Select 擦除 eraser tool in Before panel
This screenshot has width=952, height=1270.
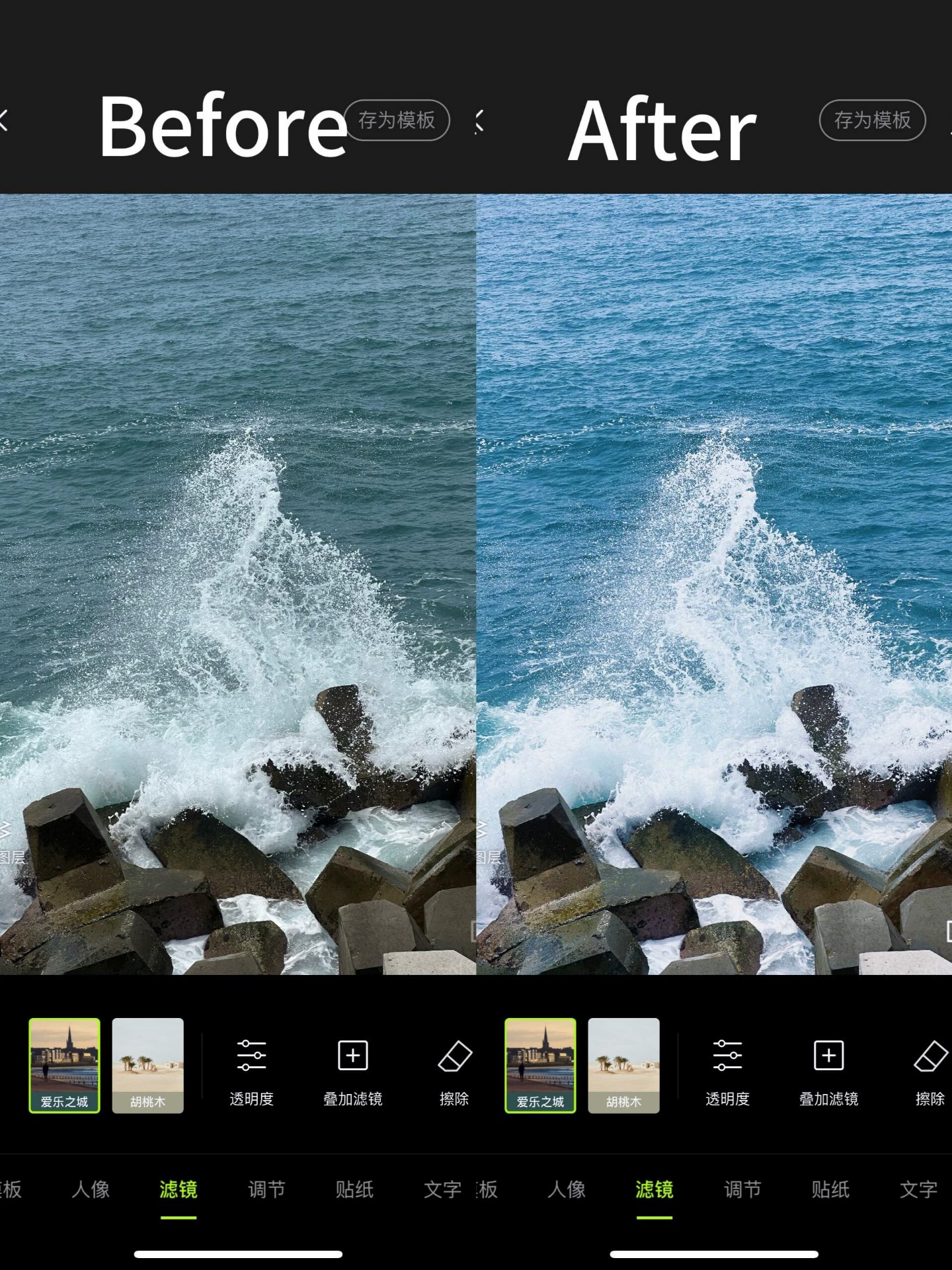(454, 1072)
